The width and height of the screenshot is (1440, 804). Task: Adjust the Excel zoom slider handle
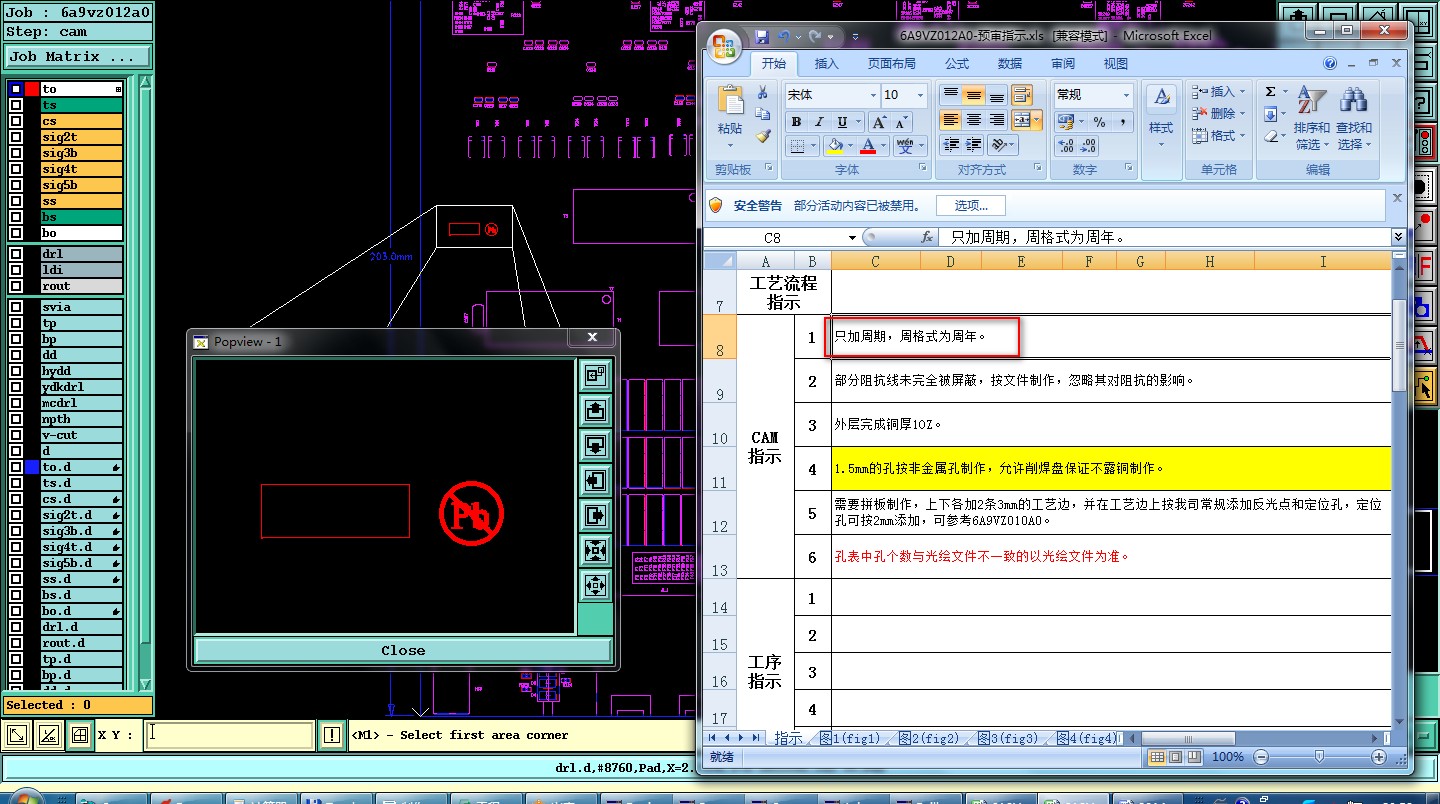tap(1319, 757)
